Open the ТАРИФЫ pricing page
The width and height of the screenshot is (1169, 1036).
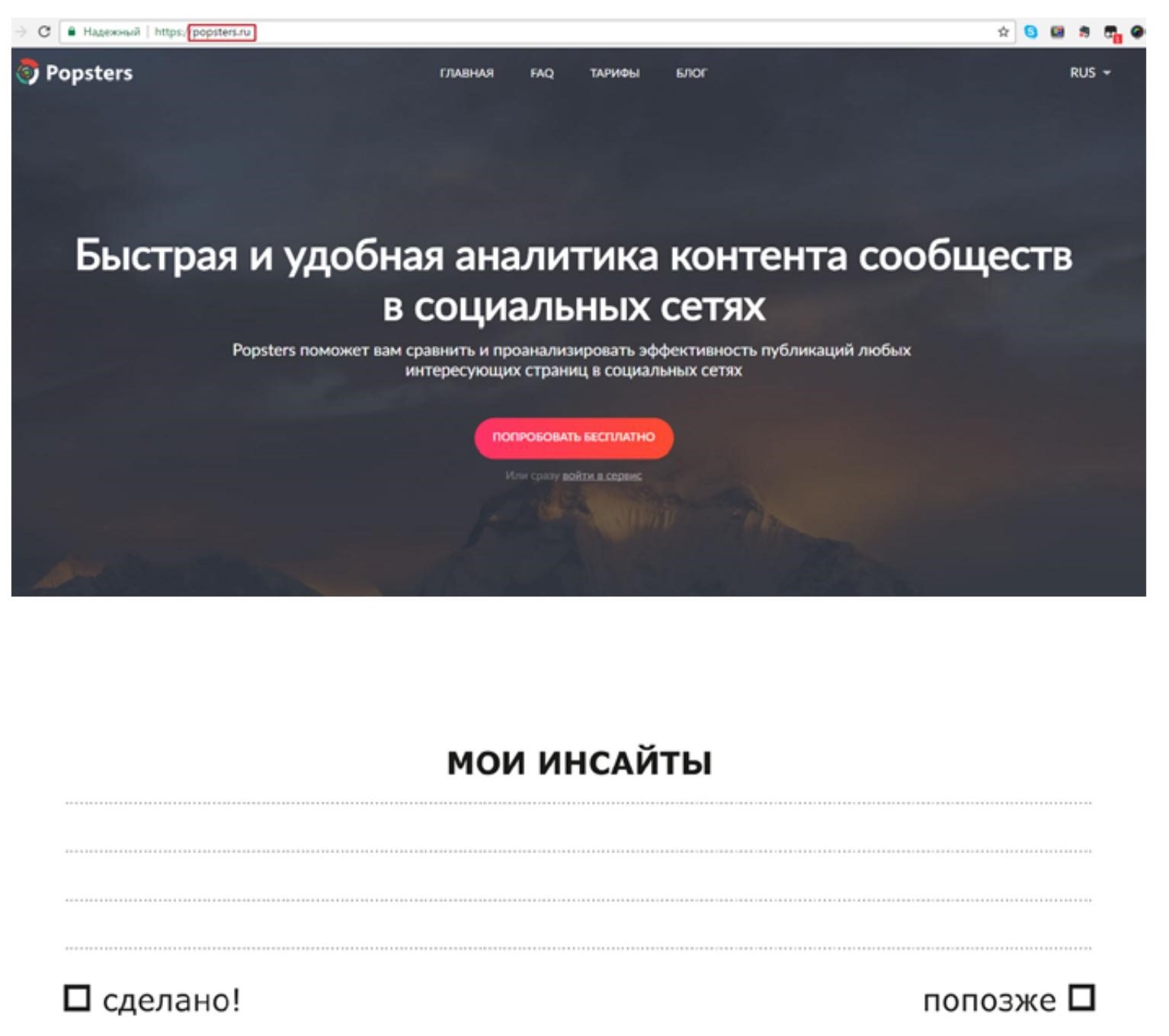coord(614,73)
